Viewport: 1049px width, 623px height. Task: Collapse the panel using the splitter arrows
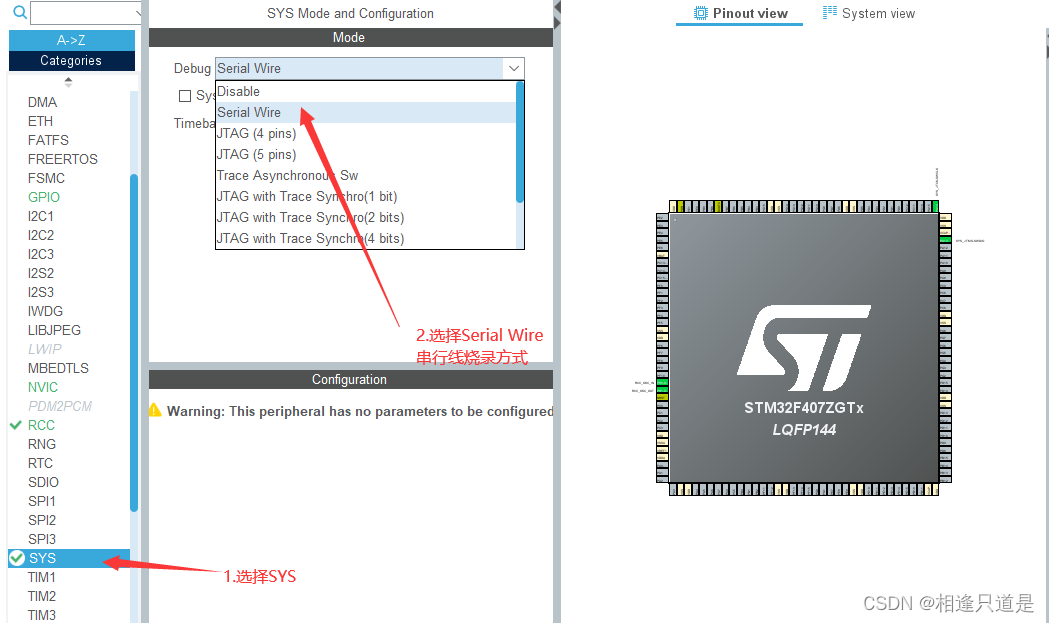[x=557, y=15]
